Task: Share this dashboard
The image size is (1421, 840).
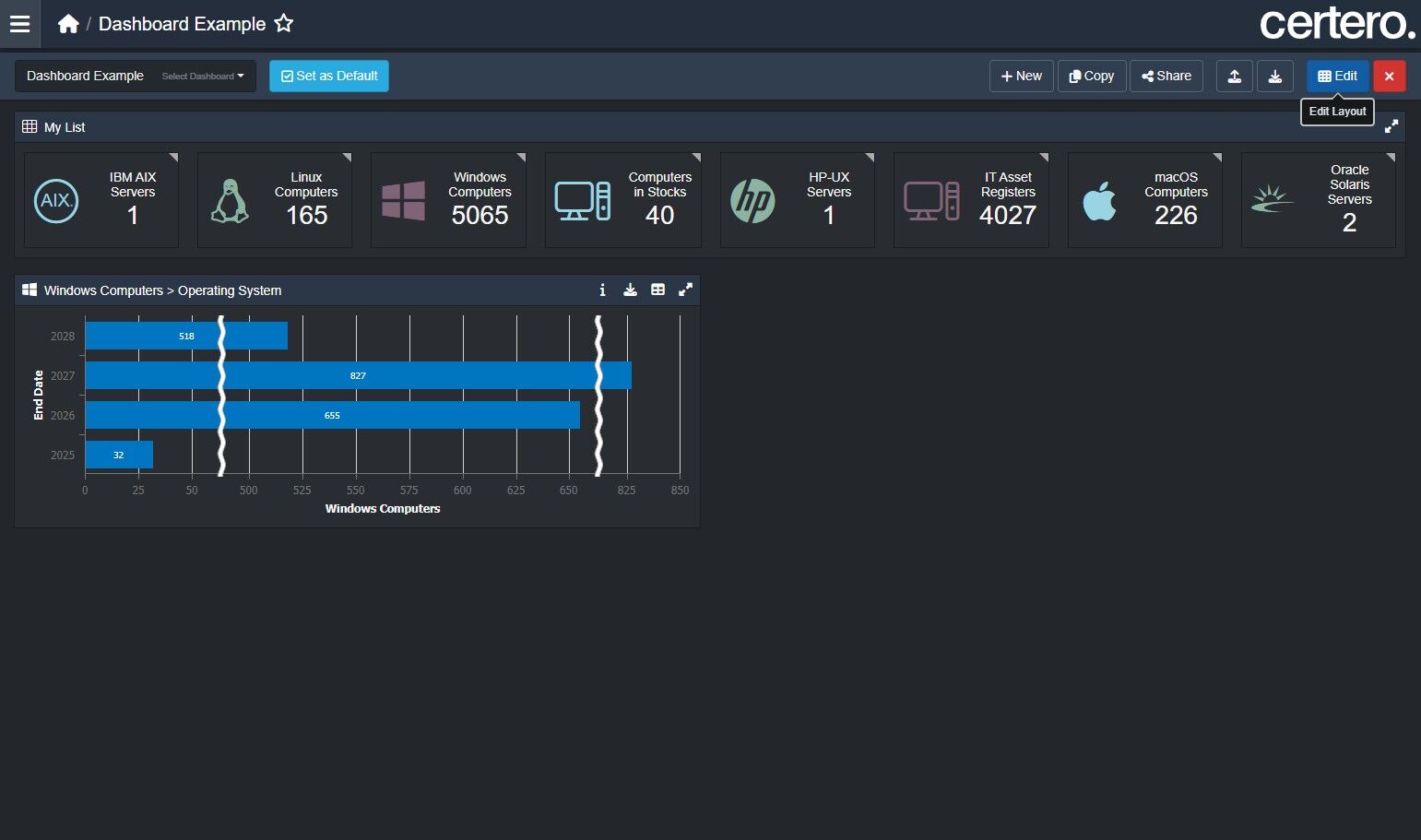Action: 1166,77
